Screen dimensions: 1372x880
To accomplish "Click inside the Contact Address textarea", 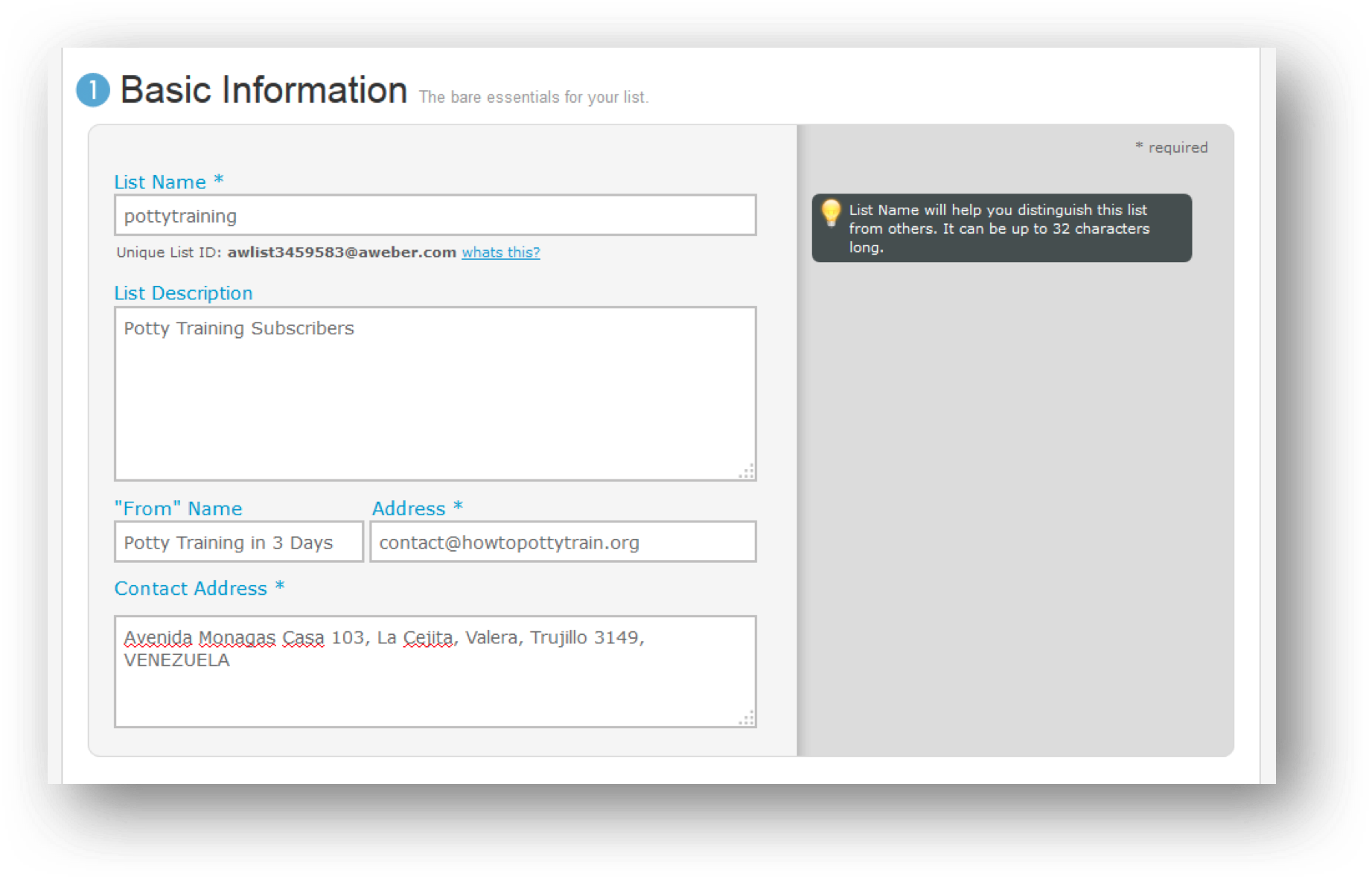I will tap(435, 672).
